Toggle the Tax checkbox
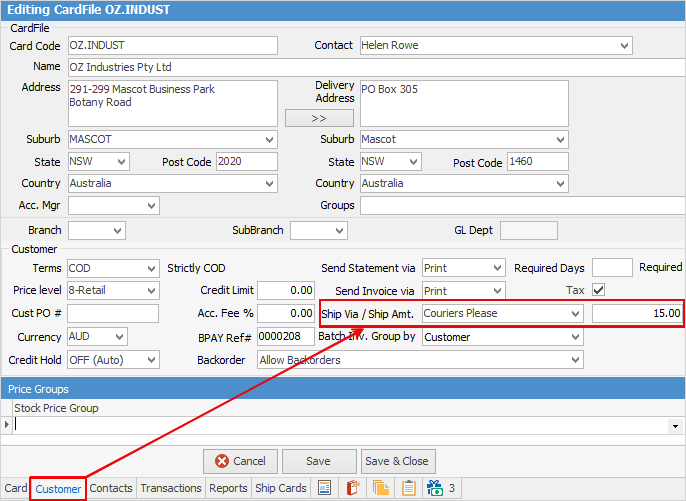 [x=598, y=290]
